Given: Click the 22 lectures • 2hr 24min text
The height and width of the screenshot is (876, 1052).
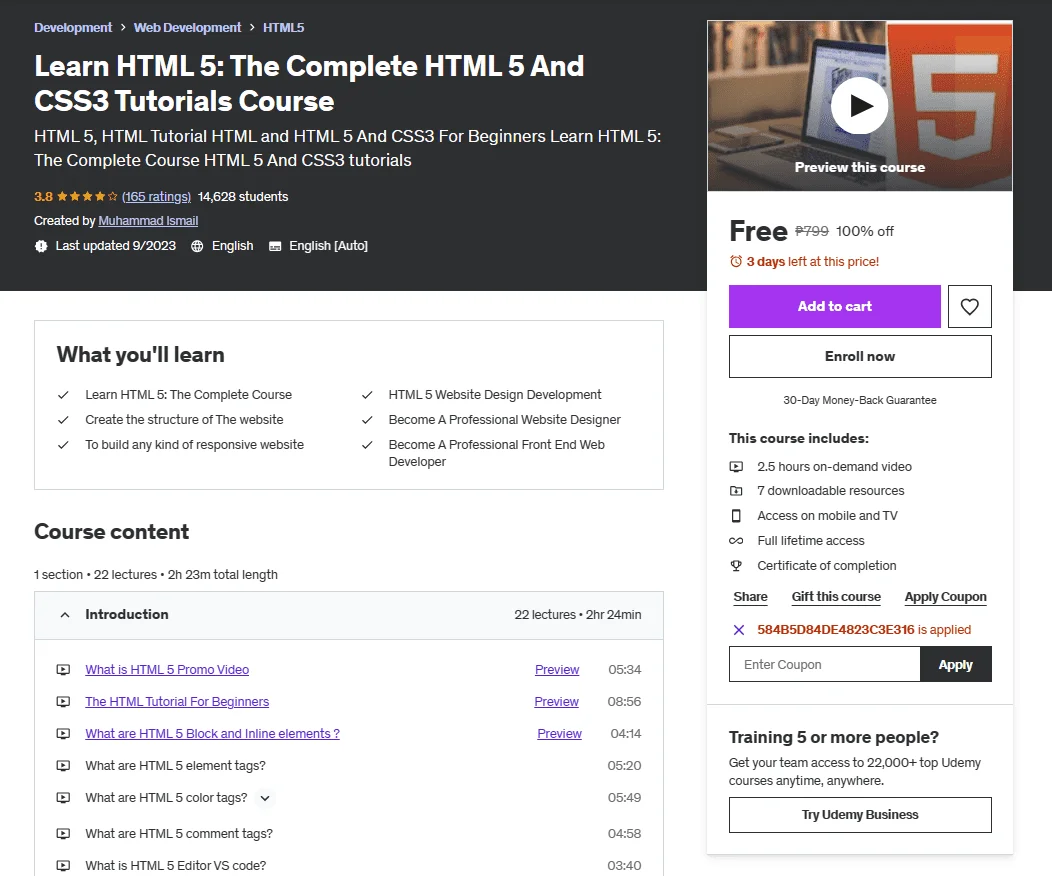Looking at the screenshot, I should click(578, 614).
